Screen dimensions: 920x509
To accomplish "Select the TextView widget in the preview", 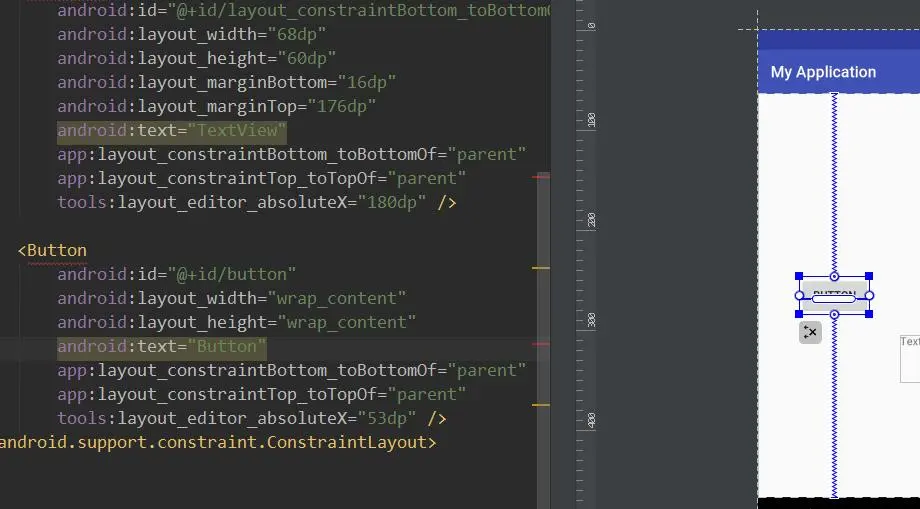I will click(x=911, y=358).
